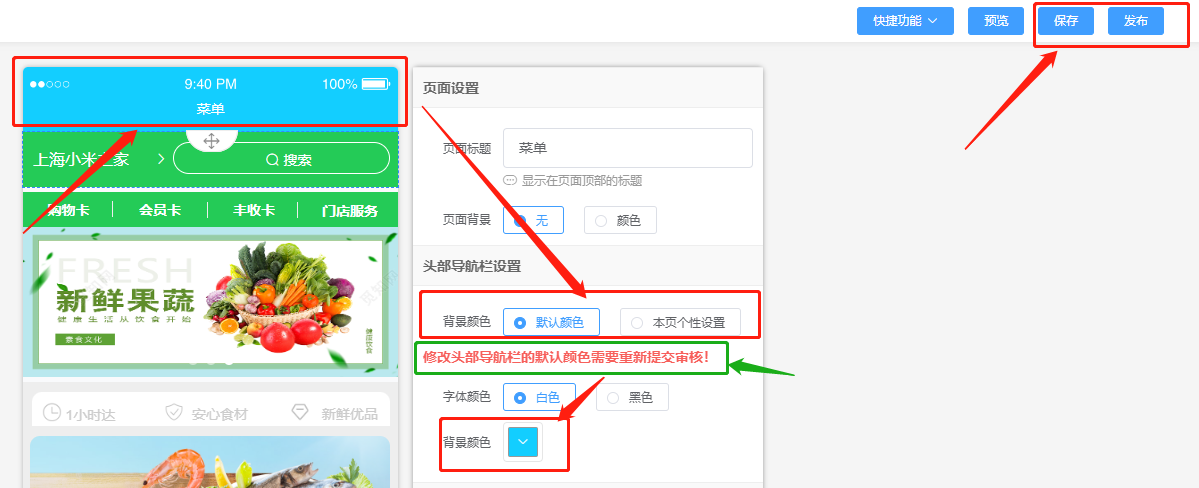Click the diamond icon beside 新鲜优品

click(x=300, y=412)
